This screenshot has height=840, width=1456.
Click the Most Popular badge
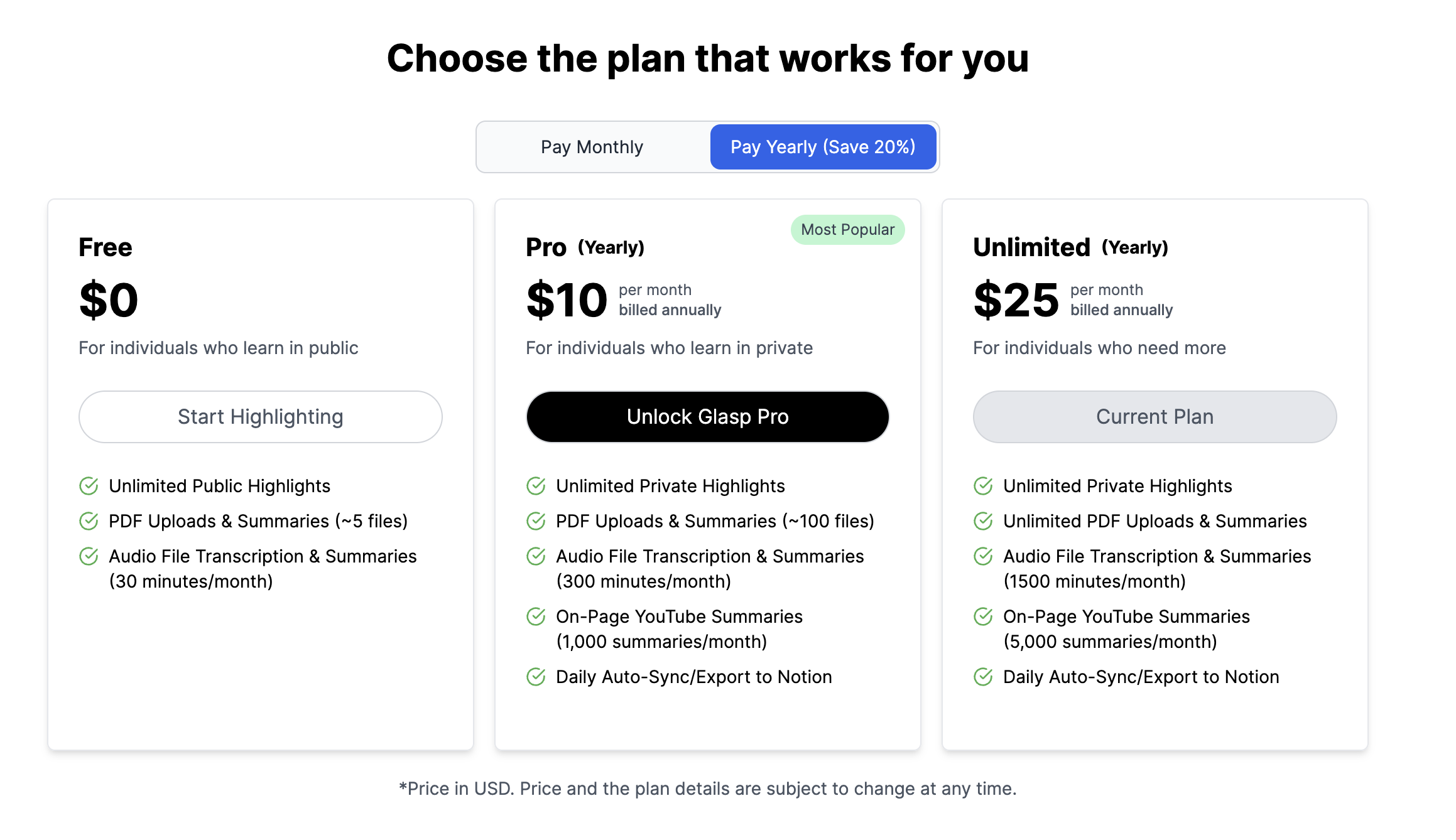coord(847,230)
